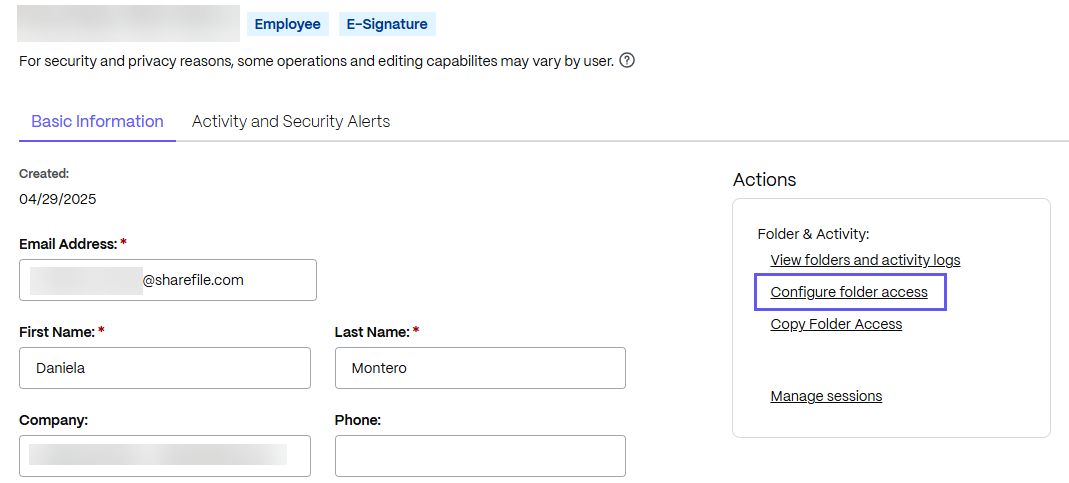Click the Employee badge
The height and width of the screenshot is (483, 1069).
287,24
